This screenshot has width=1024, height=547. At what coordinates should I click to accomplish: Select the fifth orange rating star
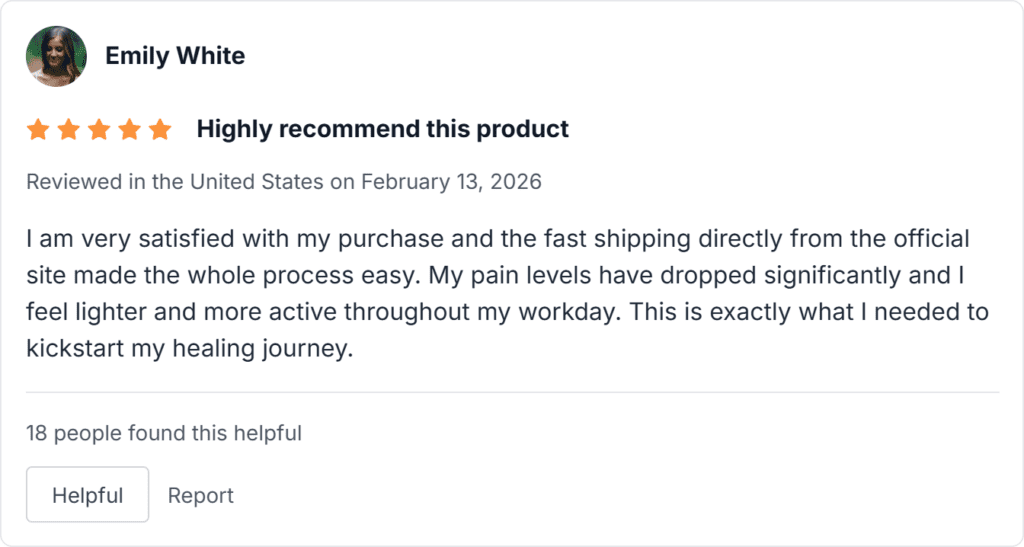click(x=160, y=129)
